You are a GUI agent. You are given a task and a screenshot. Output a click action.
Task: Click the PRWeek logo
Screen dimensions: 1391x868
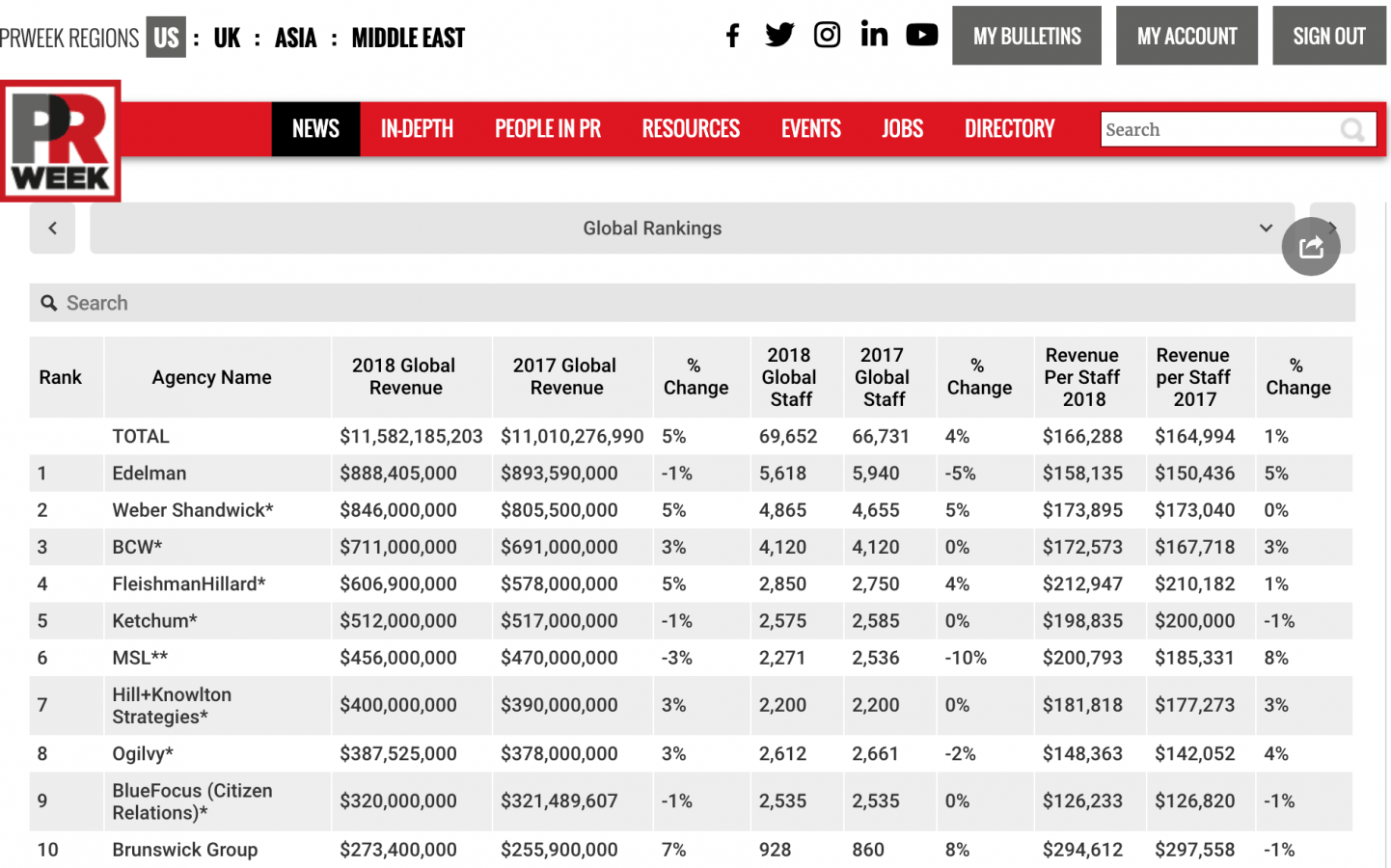click(61, 141)
